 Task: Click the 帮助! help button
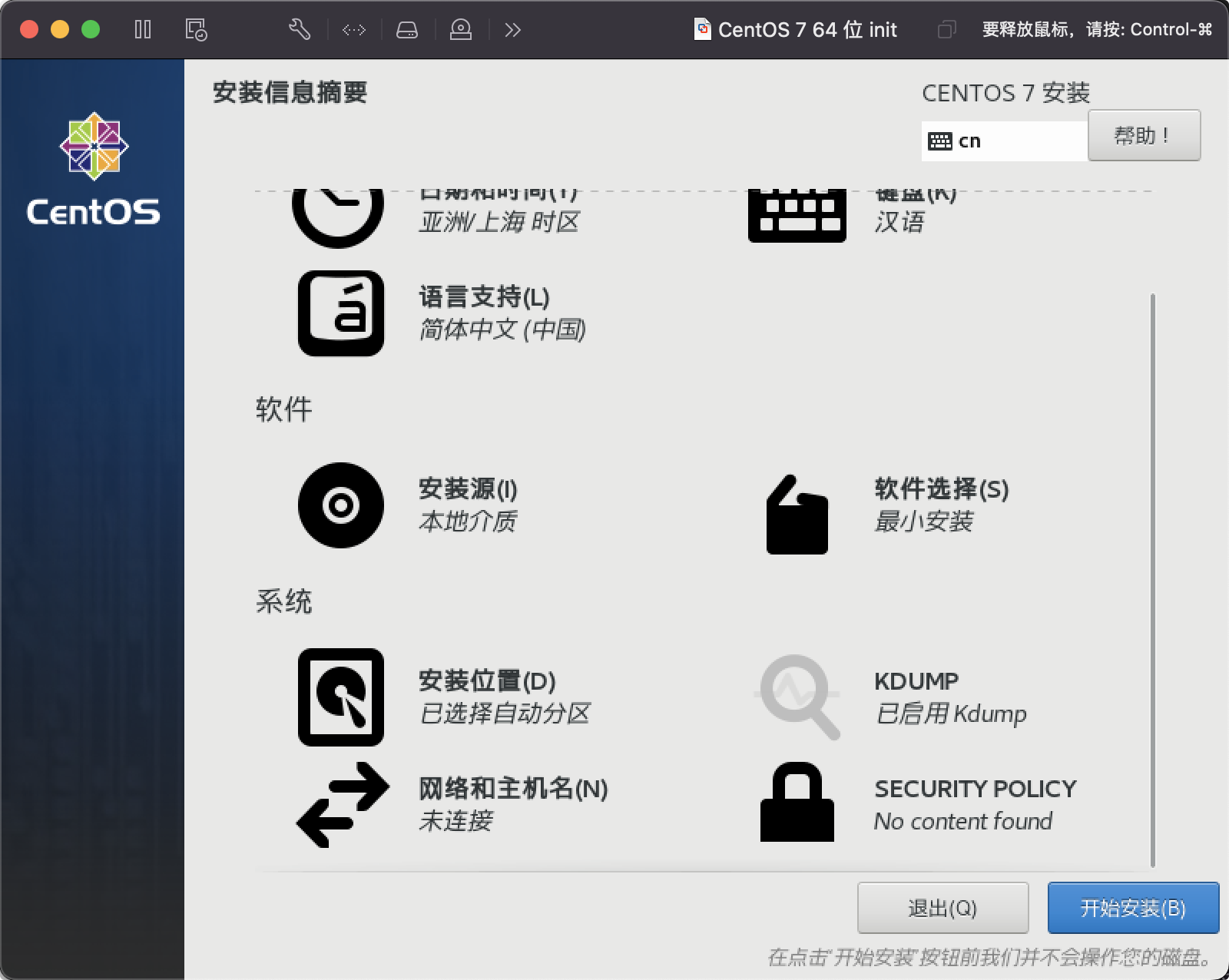tap(1144, 136)
